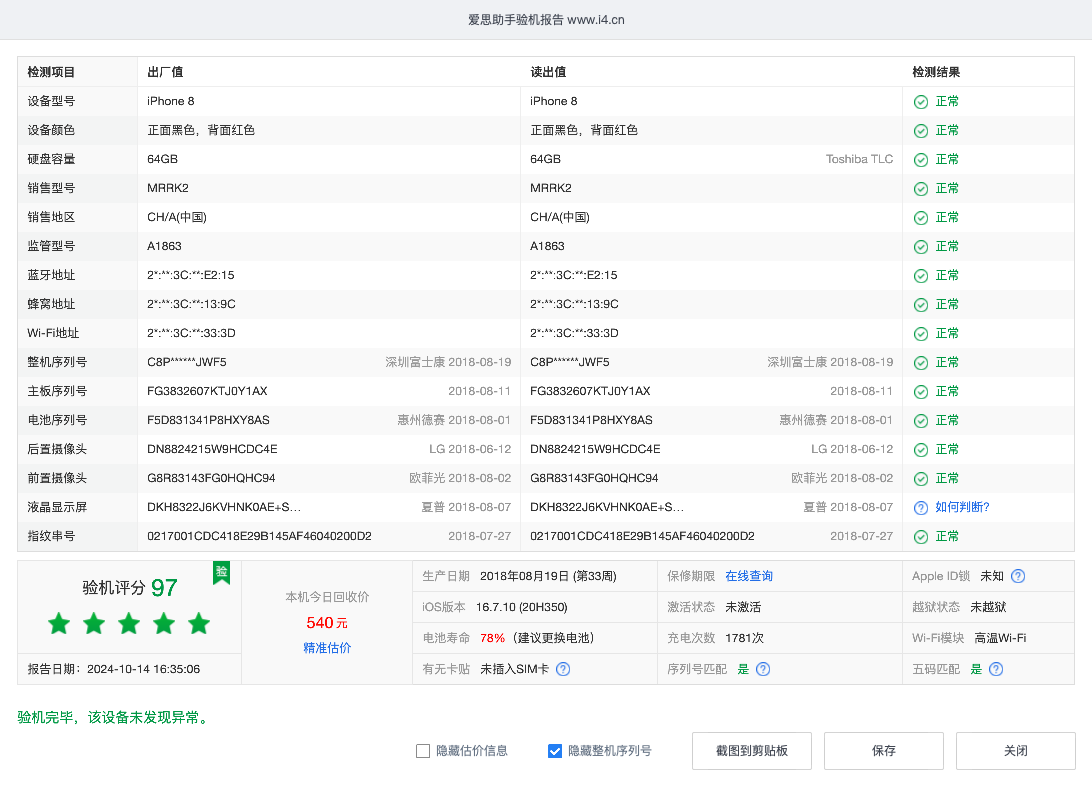1092x786 pixels.
Task: Click the factory 主板序列号 FG3832607KTJ0Y1AX value
Action: (207, 392)
